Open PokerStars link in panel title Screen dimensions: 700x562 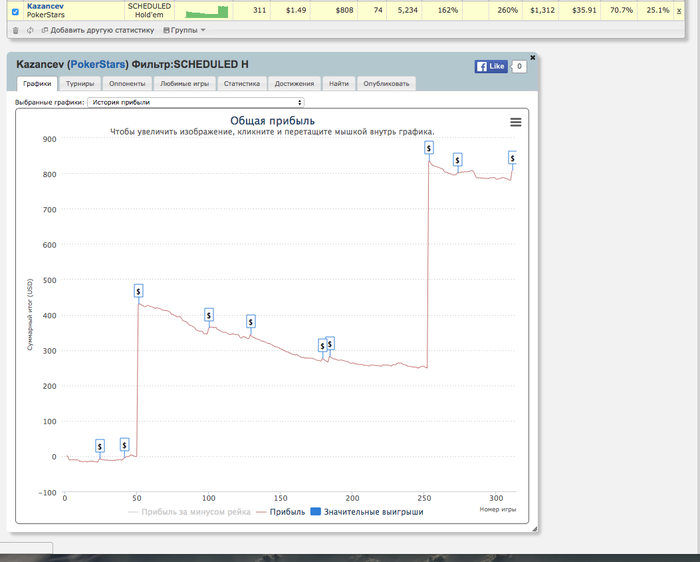98,64
